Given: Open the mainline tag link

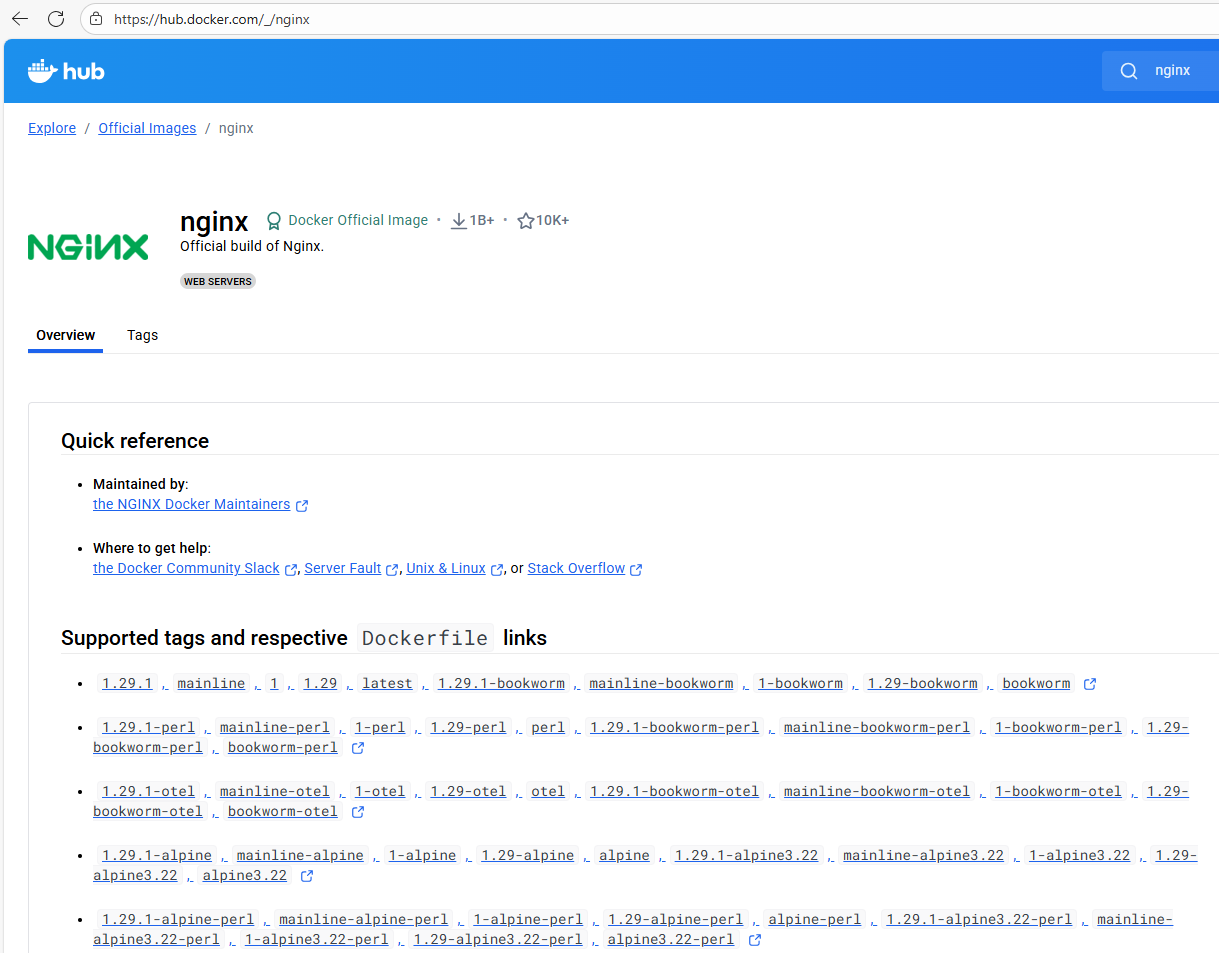Looking at the screenshot, I should [211, 683].
